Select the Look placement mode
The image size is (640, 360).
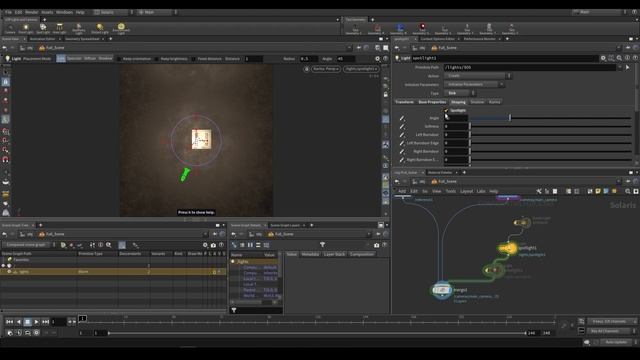point(61,59)
